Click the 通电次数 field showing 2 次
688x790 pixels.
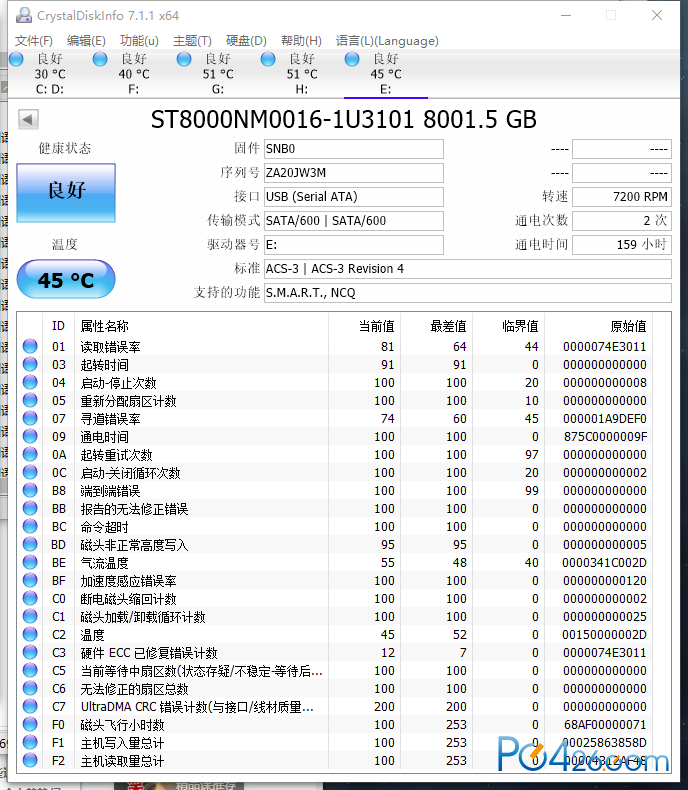pos(622,221)
